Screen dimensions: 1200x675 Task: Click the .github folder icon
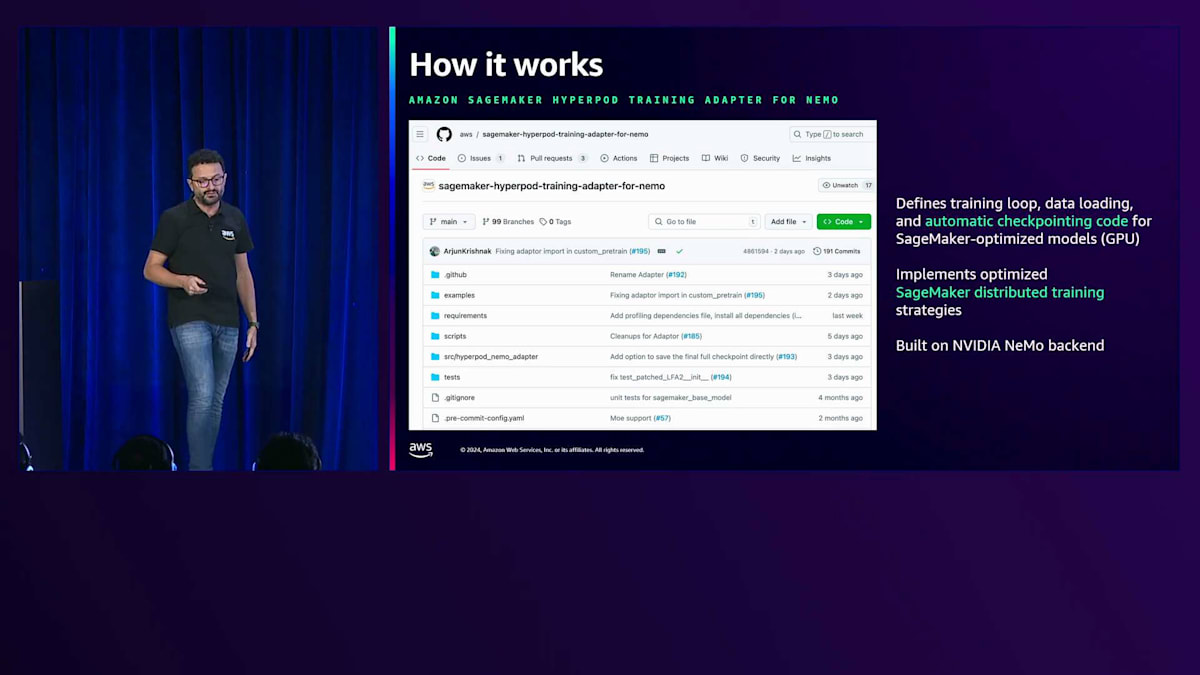[435, 274]
